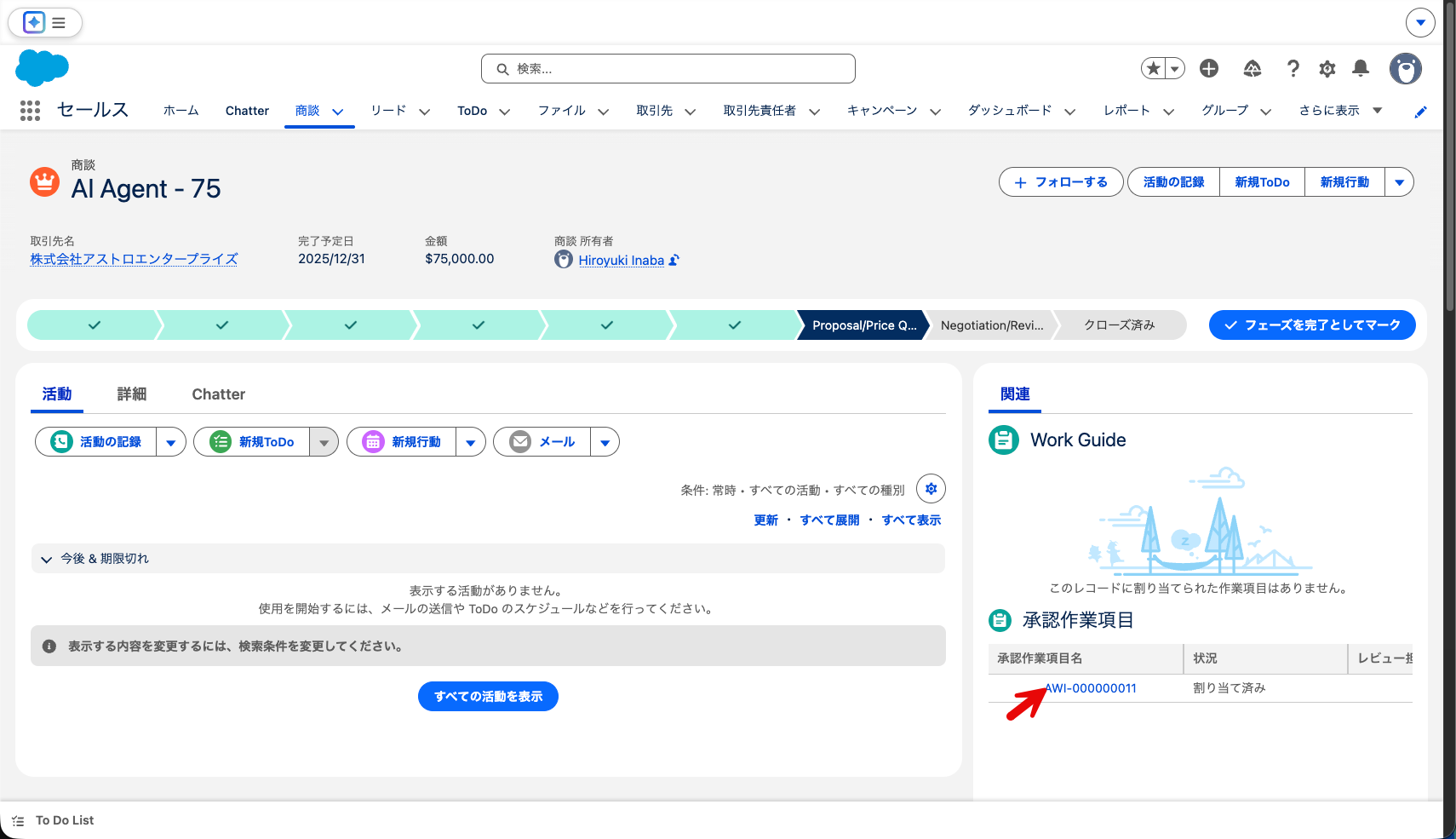
Task: Switch to the record Chatter tab
Action: (219, 394)
